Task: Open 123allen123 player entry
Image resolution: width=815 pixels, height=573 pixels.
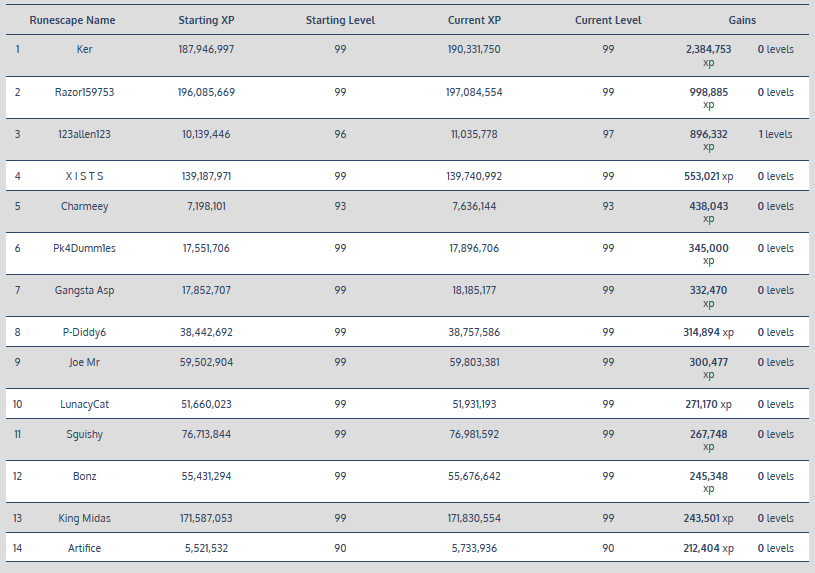Action: point(85,134)
